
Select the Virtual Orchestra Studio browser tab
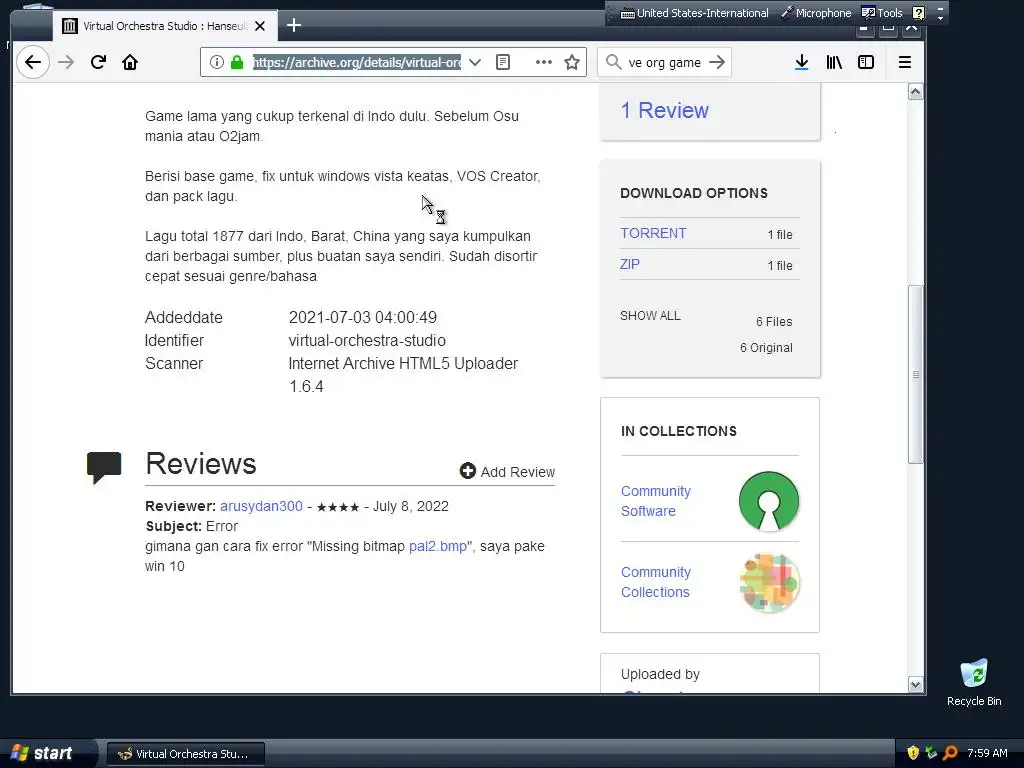tap(165, 26)
